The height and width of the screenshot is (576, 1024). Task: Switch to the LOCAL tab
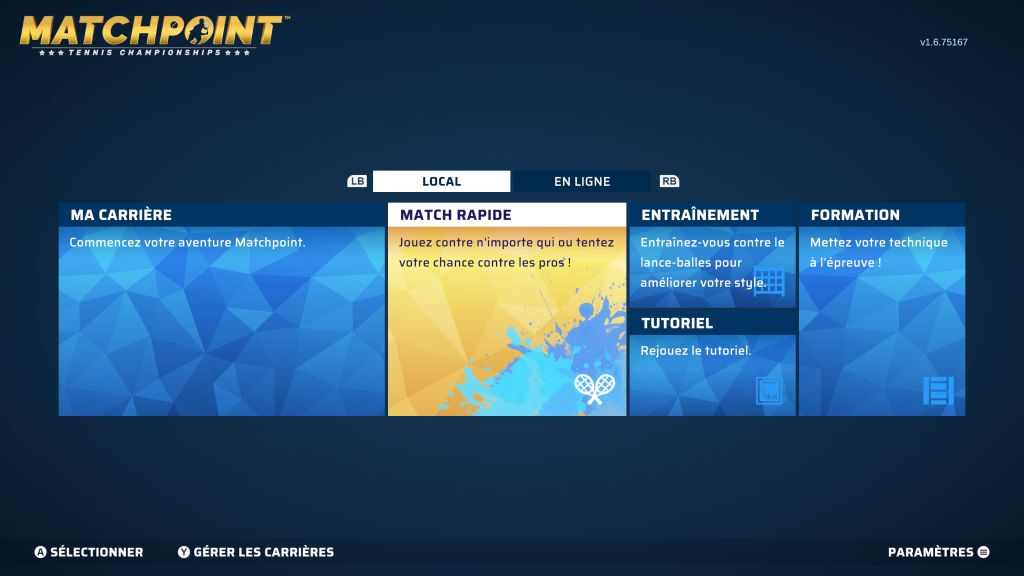(x=441, y=182)
